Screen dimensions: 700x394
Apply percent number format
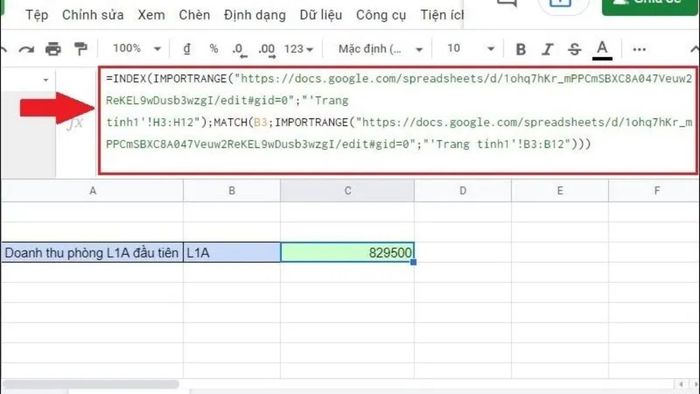214,49
